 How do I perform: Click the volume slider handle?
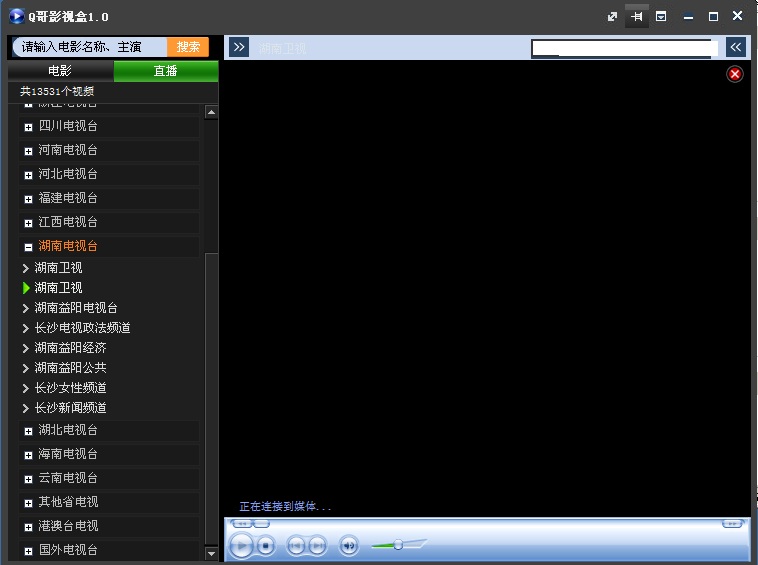click(x=398, y=544)
